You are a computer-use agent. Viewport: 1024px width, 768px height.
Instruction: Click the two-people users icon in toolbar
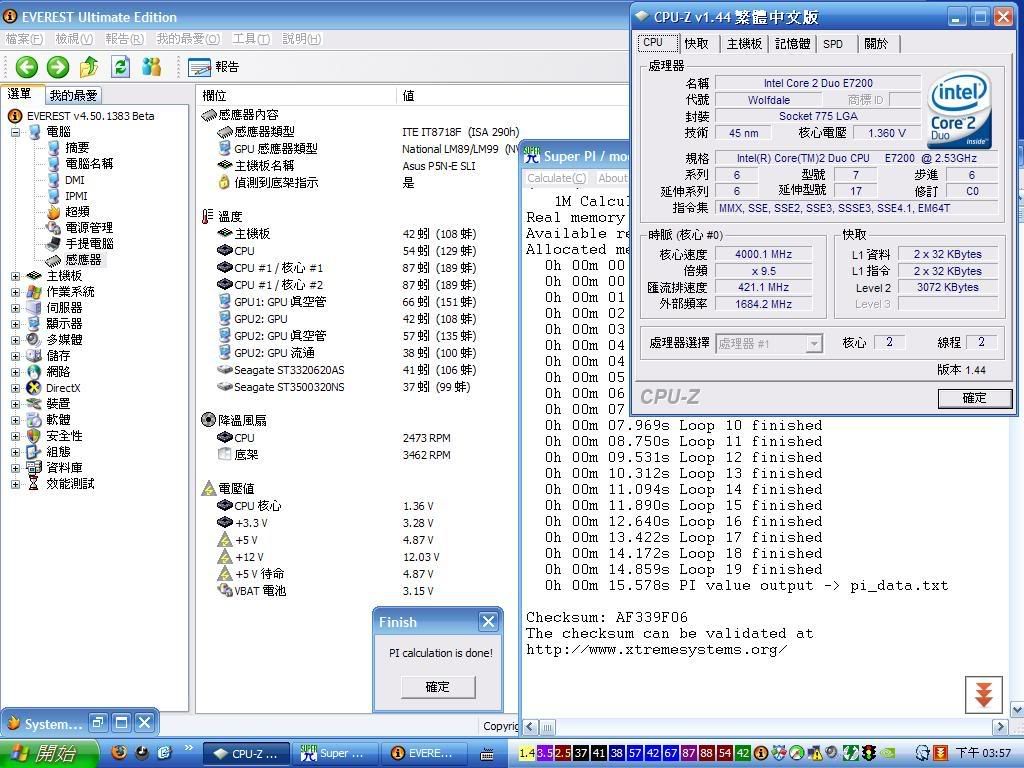[152, 67]
